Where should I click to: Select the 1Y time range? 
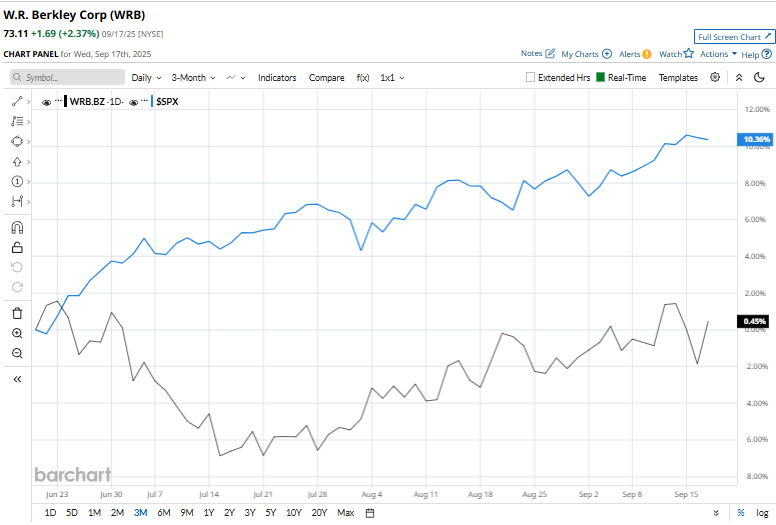pyautogui.click(x=209, y=513)
